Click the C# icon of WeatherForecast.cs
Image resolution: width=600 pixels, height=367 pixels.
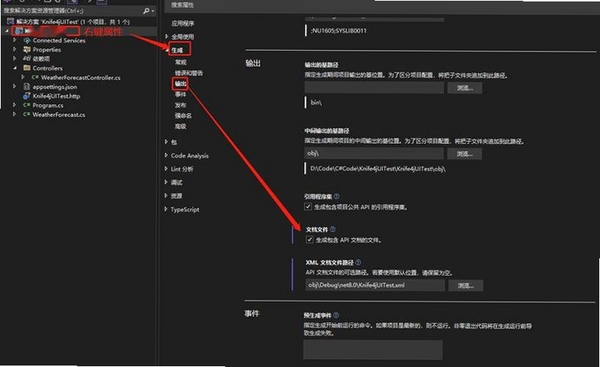(x=27, y=114)
